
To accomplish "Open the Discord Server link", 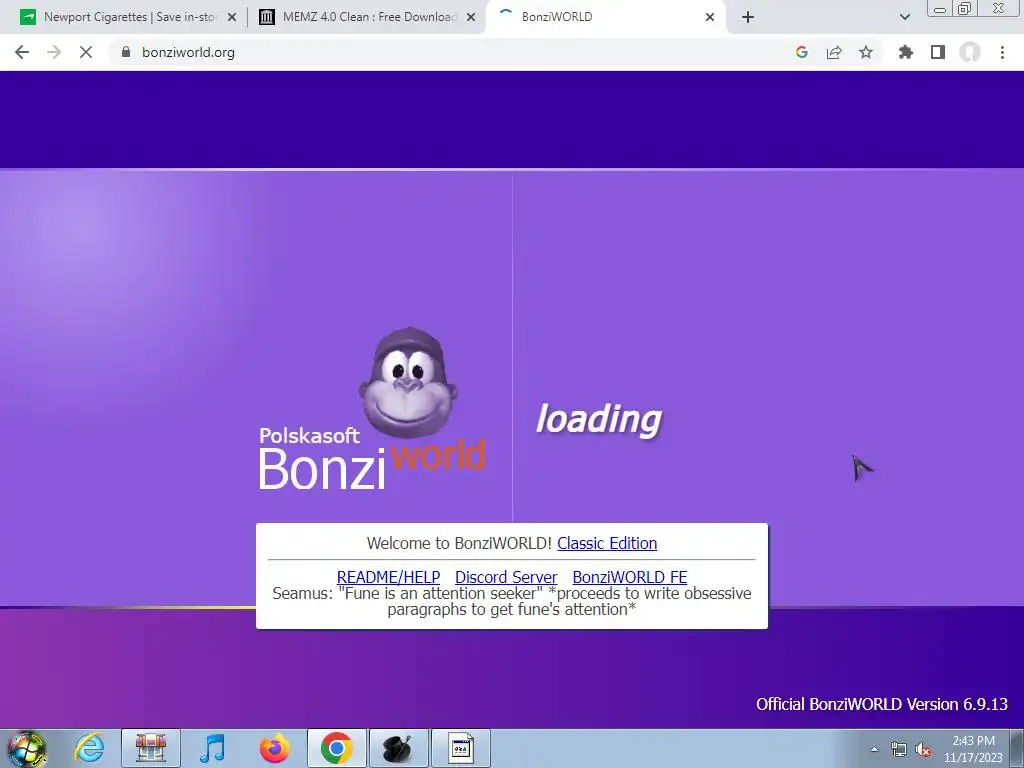I will point(506,577).
